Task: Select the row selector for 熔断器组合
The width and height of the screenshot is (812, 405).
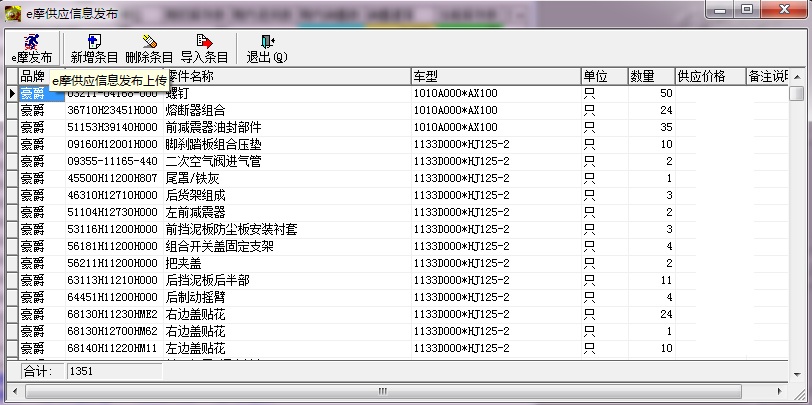Action: tap(12, 110)
